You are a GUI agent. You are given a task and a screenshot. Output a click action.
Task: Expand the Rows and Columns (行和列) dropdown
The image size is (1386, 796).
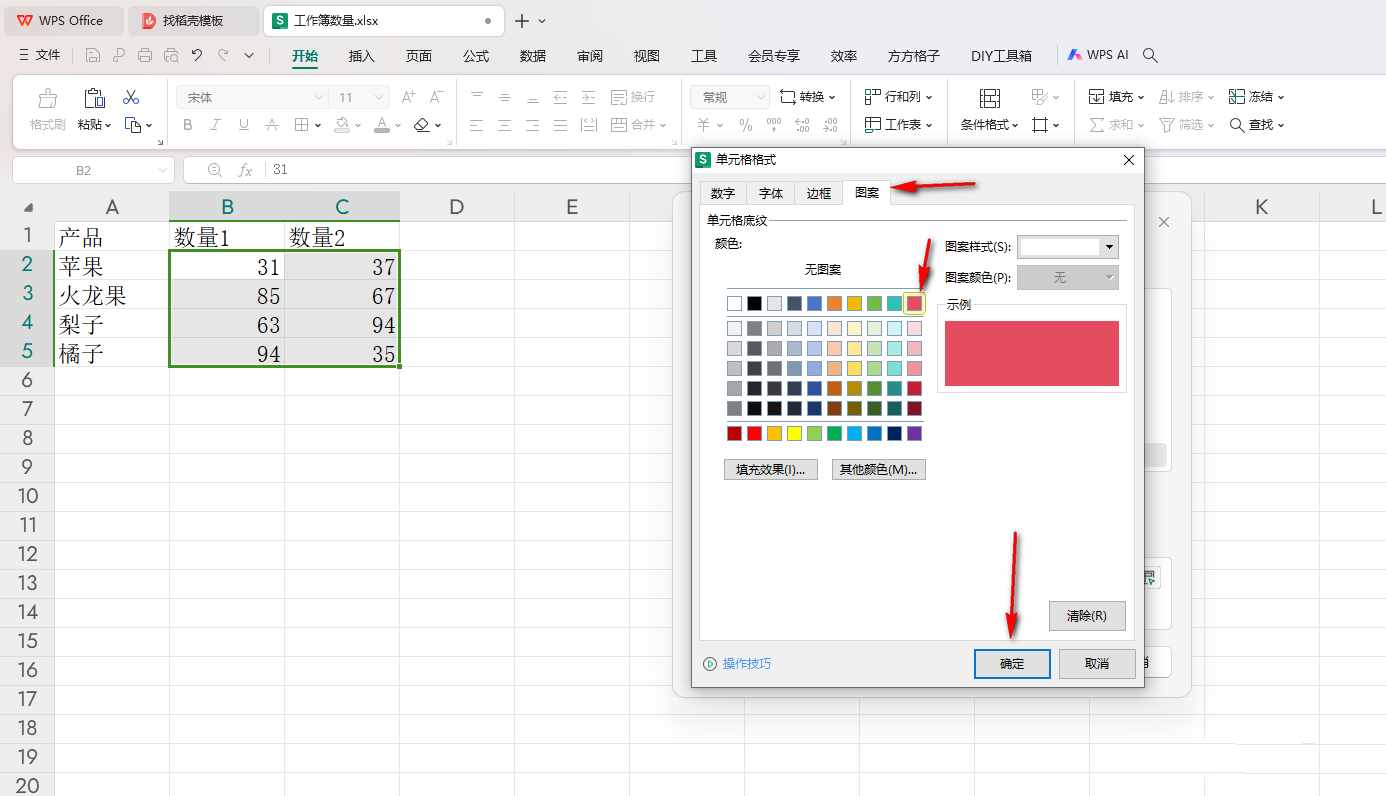pos(929,97)
